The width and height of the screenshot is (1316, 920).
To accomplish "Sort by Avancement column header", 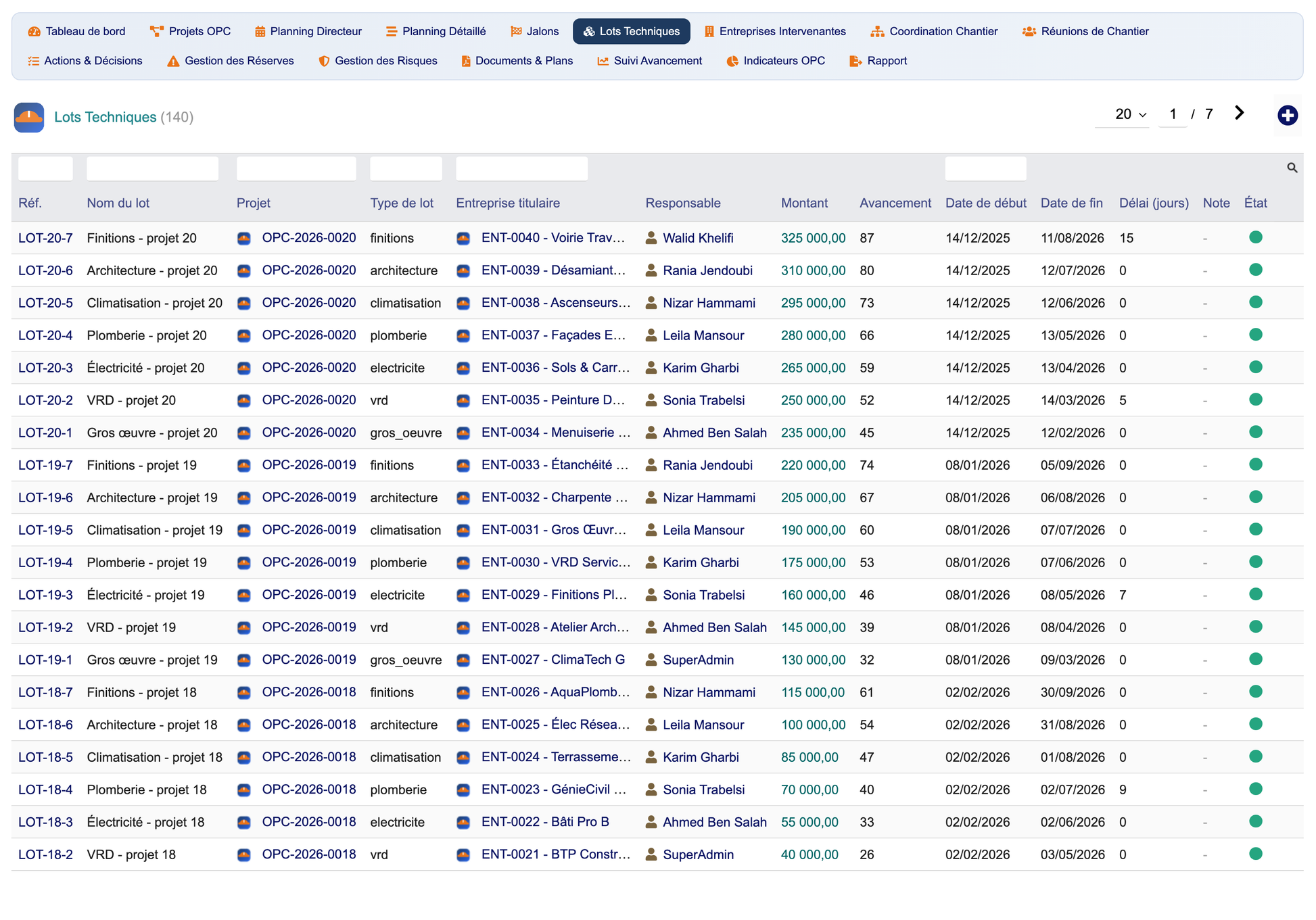I will [x=895, y=203].
